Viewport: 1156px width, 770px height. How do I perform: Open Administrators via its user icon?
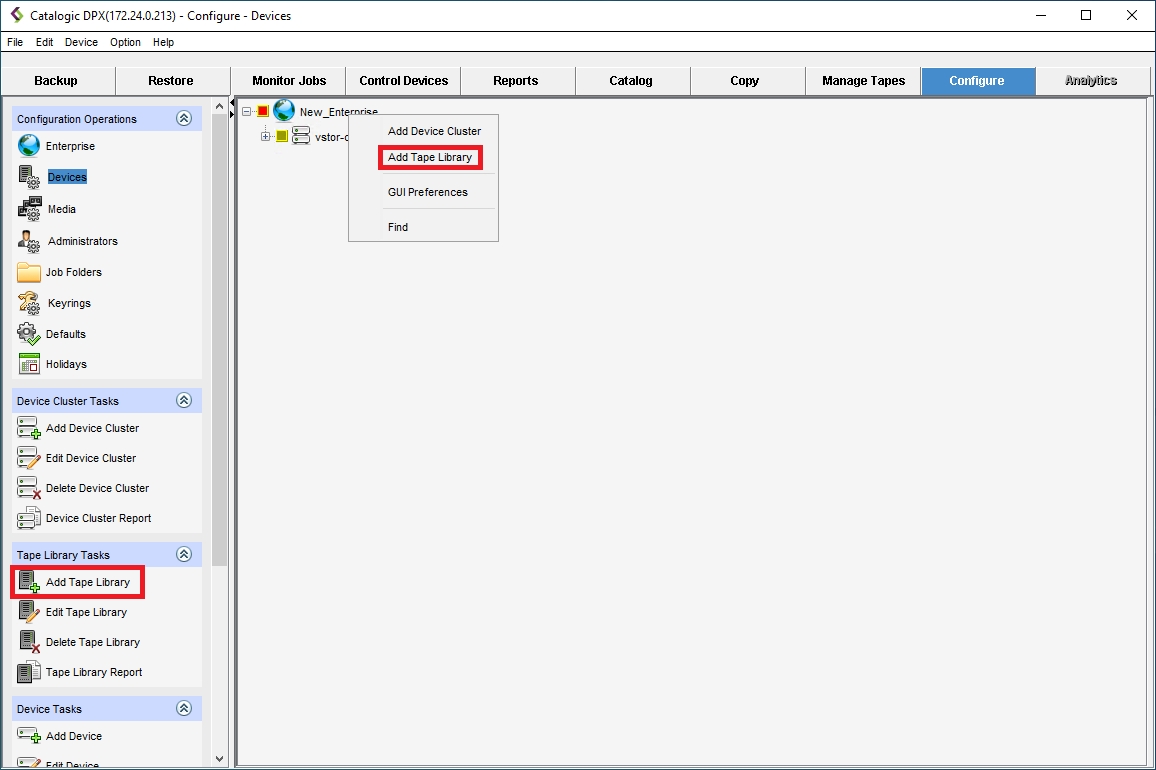pos(29,241)
